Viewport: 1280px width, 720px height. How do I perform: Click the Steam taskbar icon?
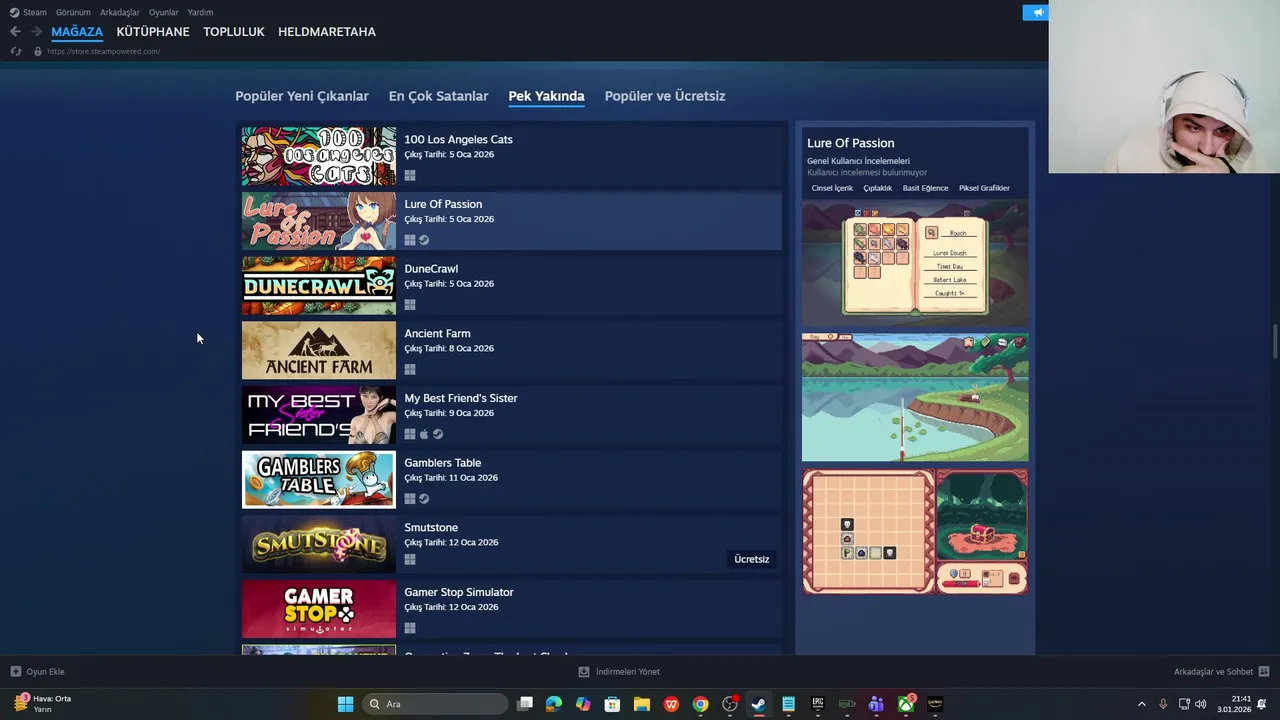(759, 704)
